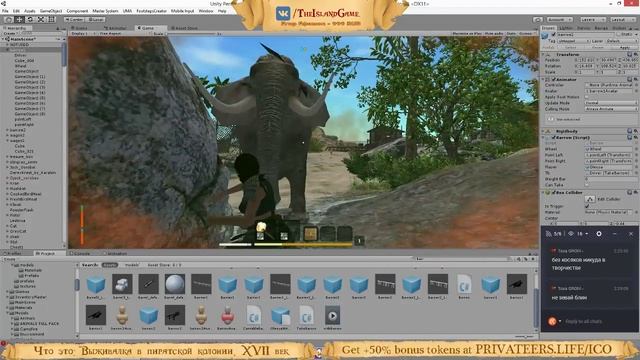Screen dimensions: 640x360
Task: Click the cloud services icon
Action: 538,19
